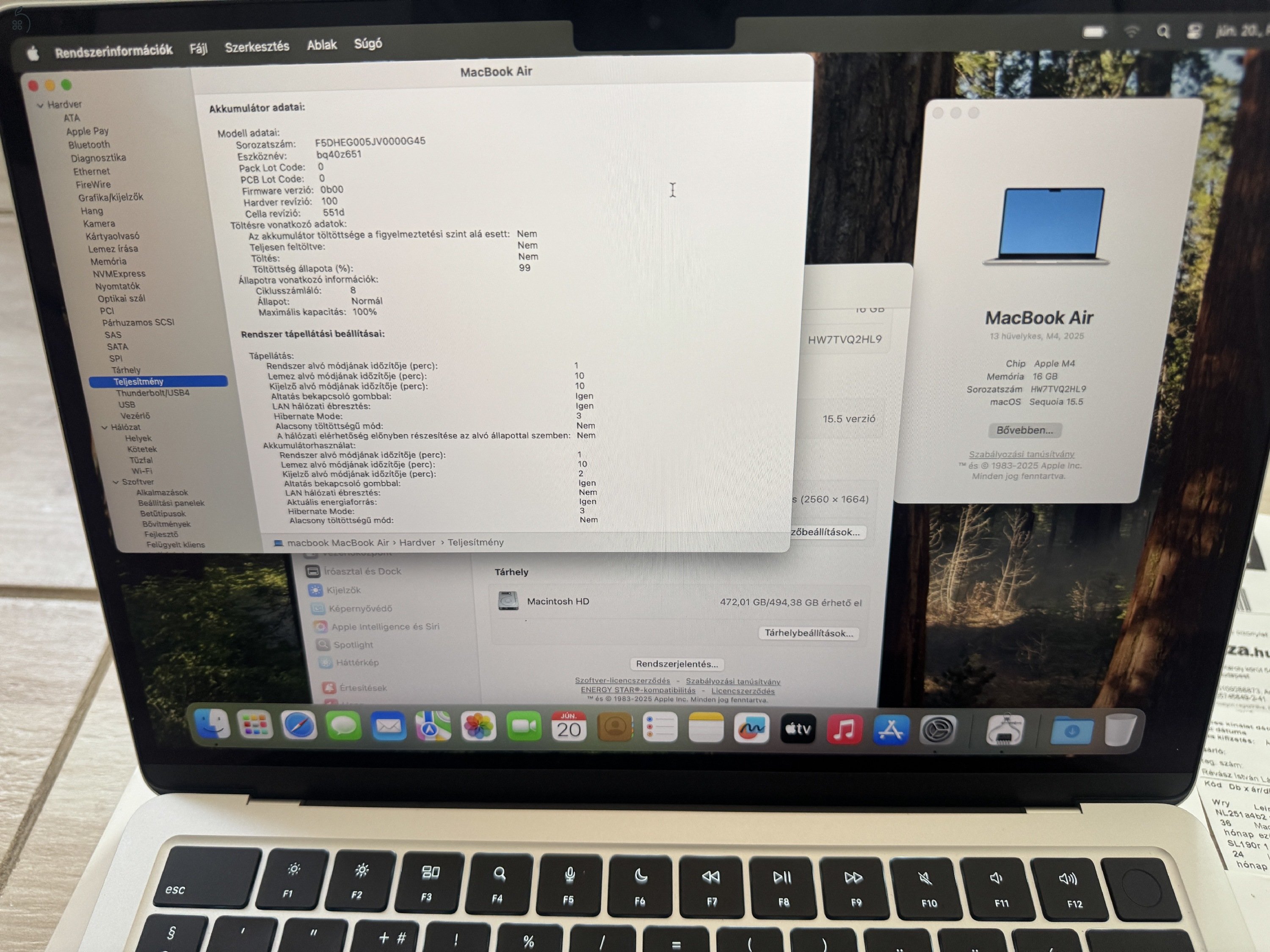1270x952 pixels.
Task: Click Tárhelybeállítások... button
Action: point(809,633)
